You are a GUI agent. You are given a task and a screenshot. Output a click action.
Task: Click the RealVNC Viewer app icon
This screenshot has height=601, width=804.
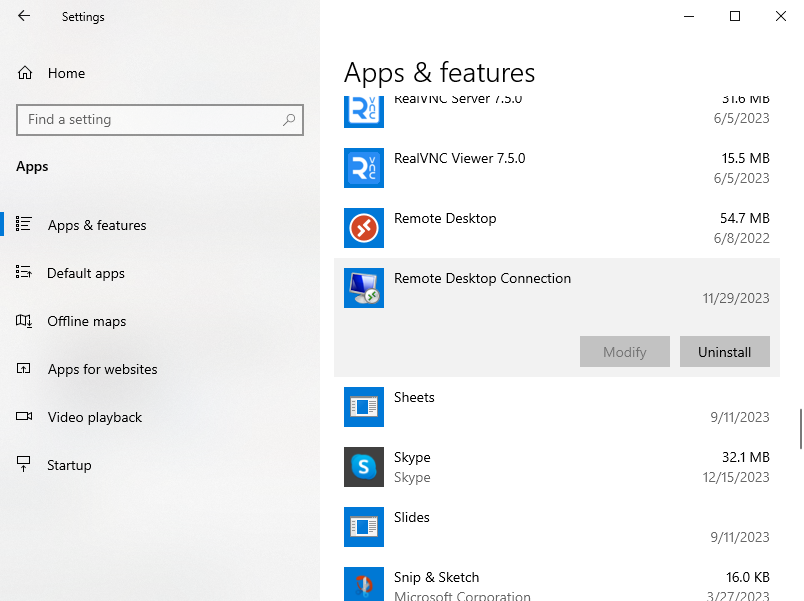tap(363, 168)
